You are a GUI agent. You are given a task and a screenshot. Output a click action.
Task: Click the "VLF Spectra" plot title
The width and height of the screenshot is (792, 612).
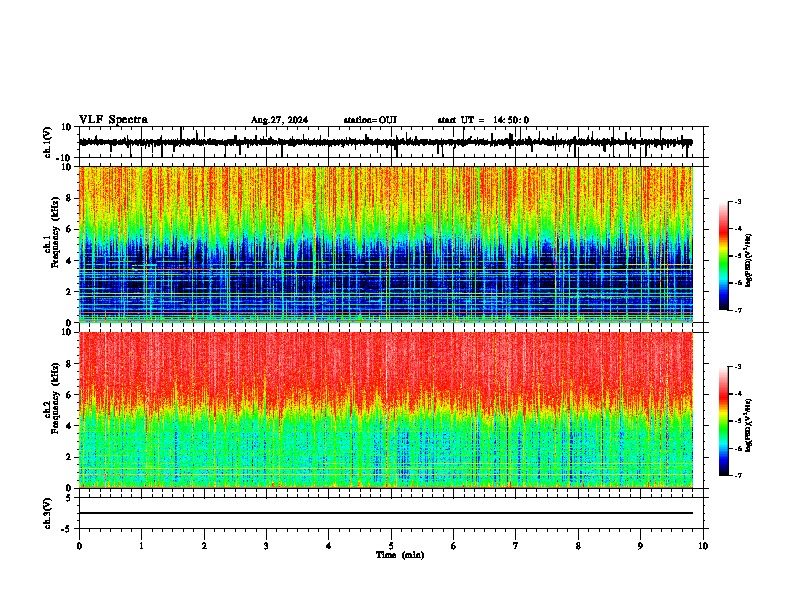click(x=113, y=120)
